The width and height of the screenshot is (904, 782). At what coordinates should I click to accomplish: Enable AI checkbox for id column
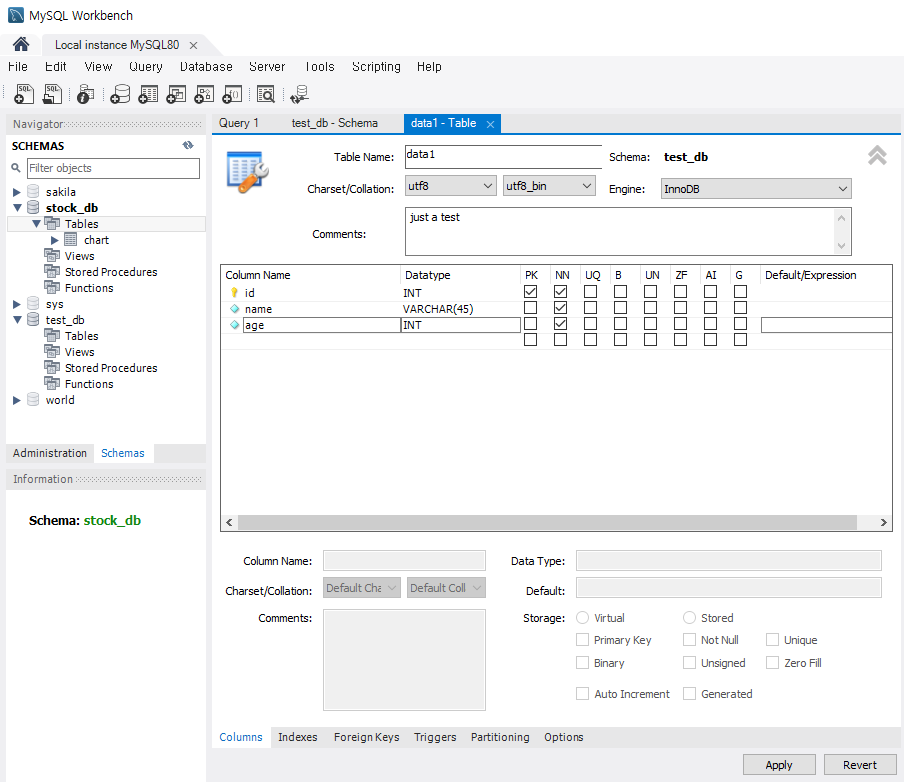click(x=710, y=292)
